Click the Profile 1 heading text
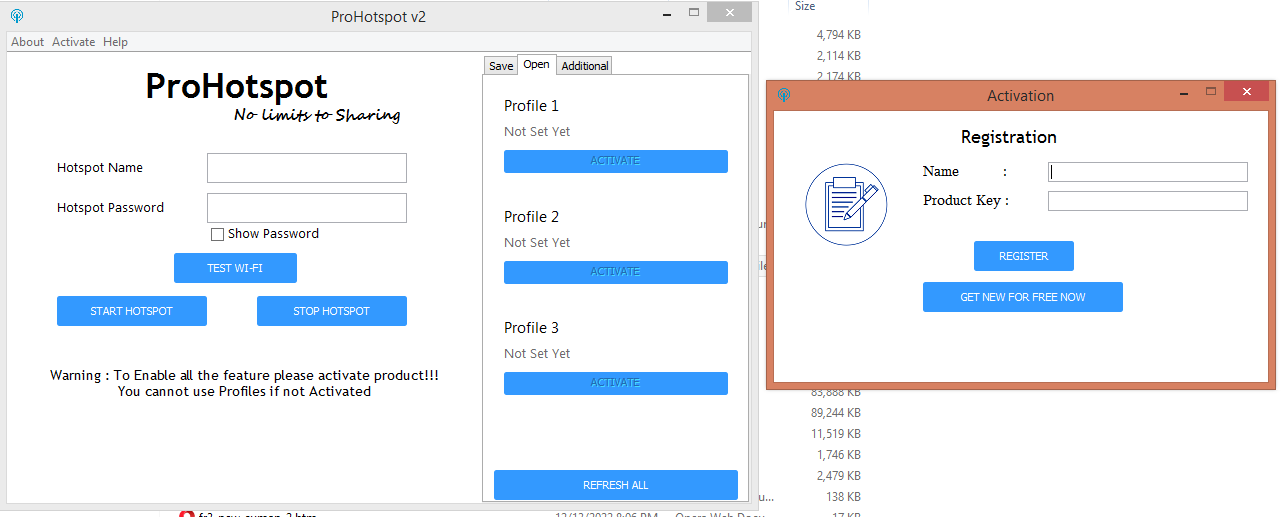The height and width of the screenshot is (517, 1281). (x=532, y=106)
